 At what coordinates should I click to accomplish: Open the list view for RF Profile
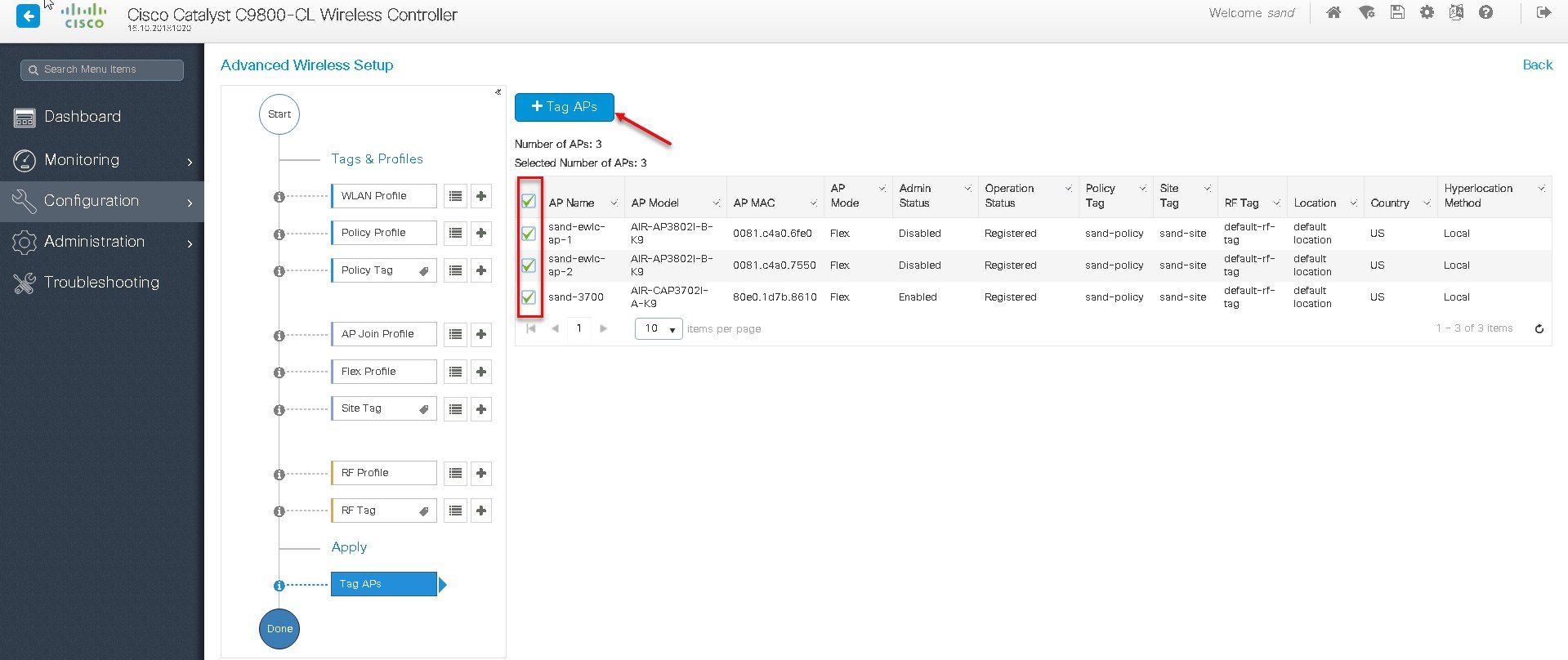point(455,473)
